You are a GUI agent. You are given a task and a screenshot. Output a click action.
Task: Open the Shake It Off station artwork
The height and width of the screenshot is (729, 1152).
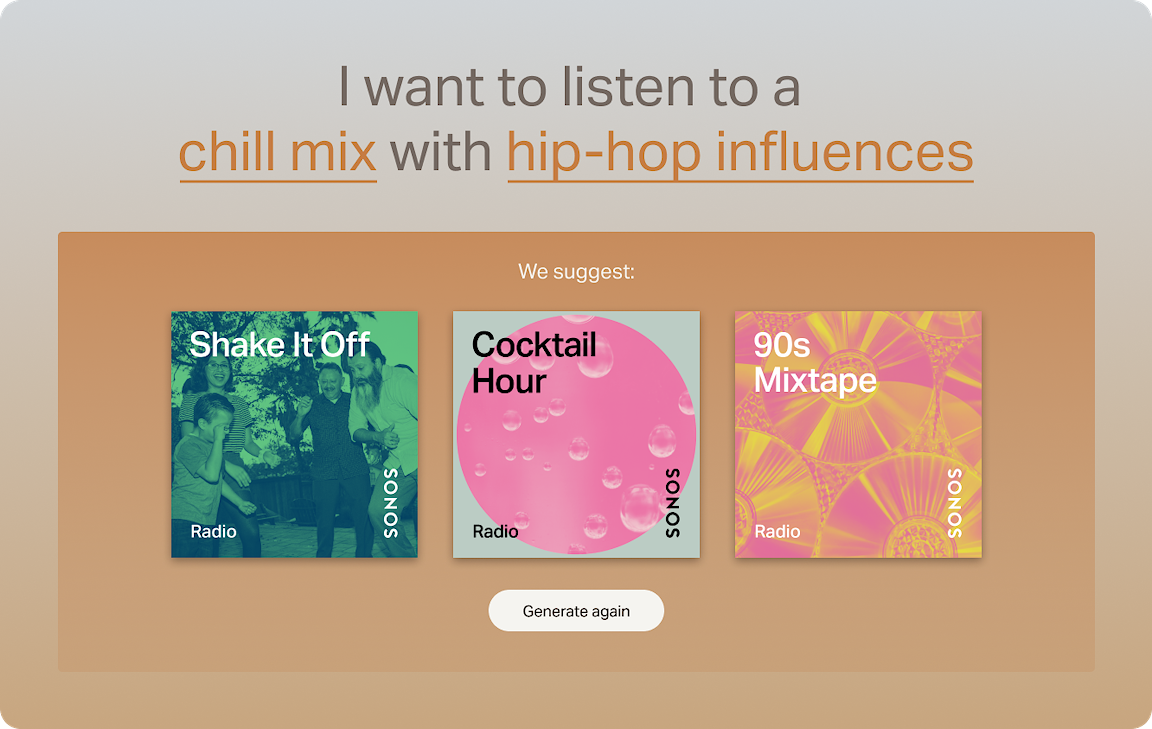[x=294, y=434]
